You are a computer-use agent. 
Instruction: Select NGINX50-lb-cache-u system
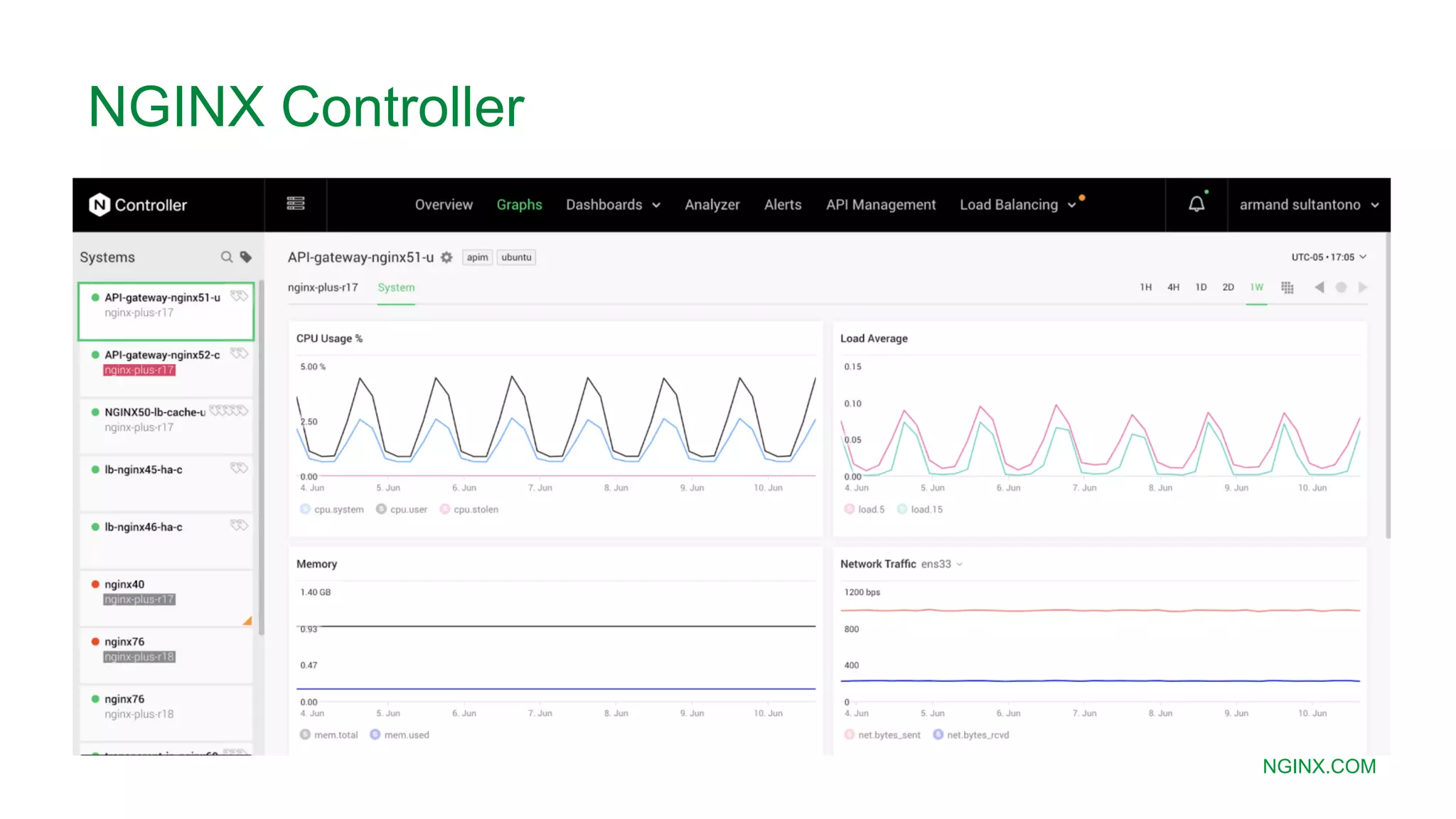pyautogui.click(x=166, y=426)
